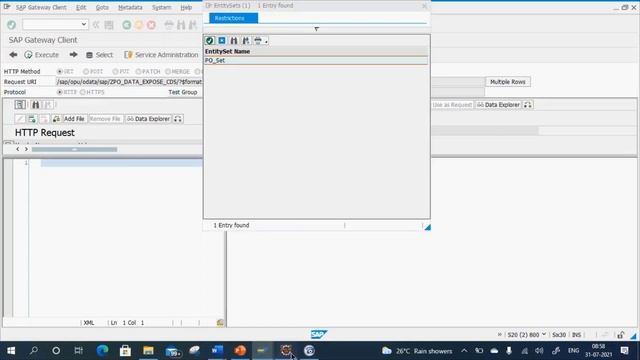Click the back arrow beside Execute
Image resolution: width=640 pixels, height=360 pixels.
[x=13, y=55]
